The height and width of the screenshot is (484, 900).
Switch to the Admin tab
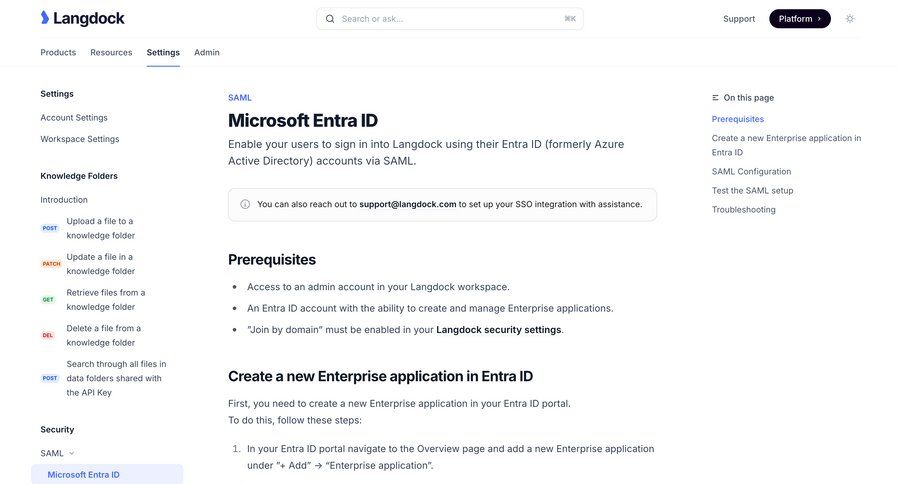(x=207, y=52)
